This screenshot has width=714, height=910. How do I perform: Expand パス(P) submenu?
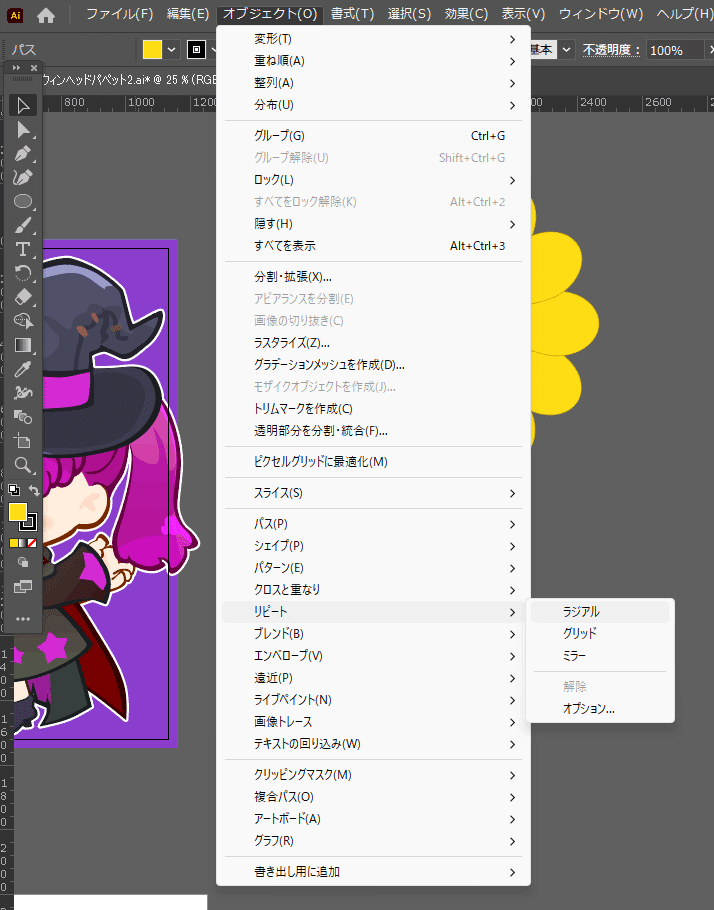tap(373, 524)
